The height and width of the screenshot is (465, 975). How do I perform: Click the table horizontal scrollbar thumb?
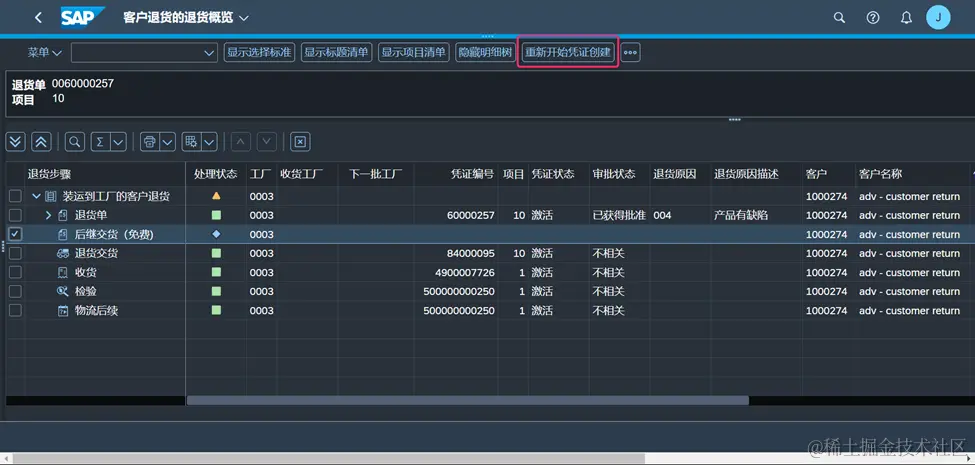(x=468, y=400)
